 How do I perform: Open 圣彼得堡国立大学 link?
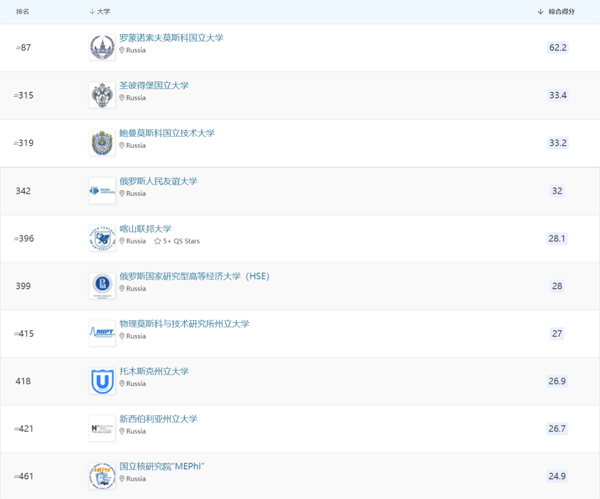pos(154,85)
